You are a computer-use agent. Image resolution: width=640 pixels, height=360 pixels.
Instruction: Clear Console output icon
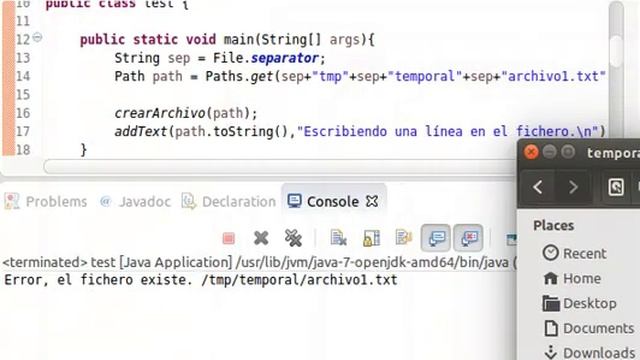(x=338, y=238)
